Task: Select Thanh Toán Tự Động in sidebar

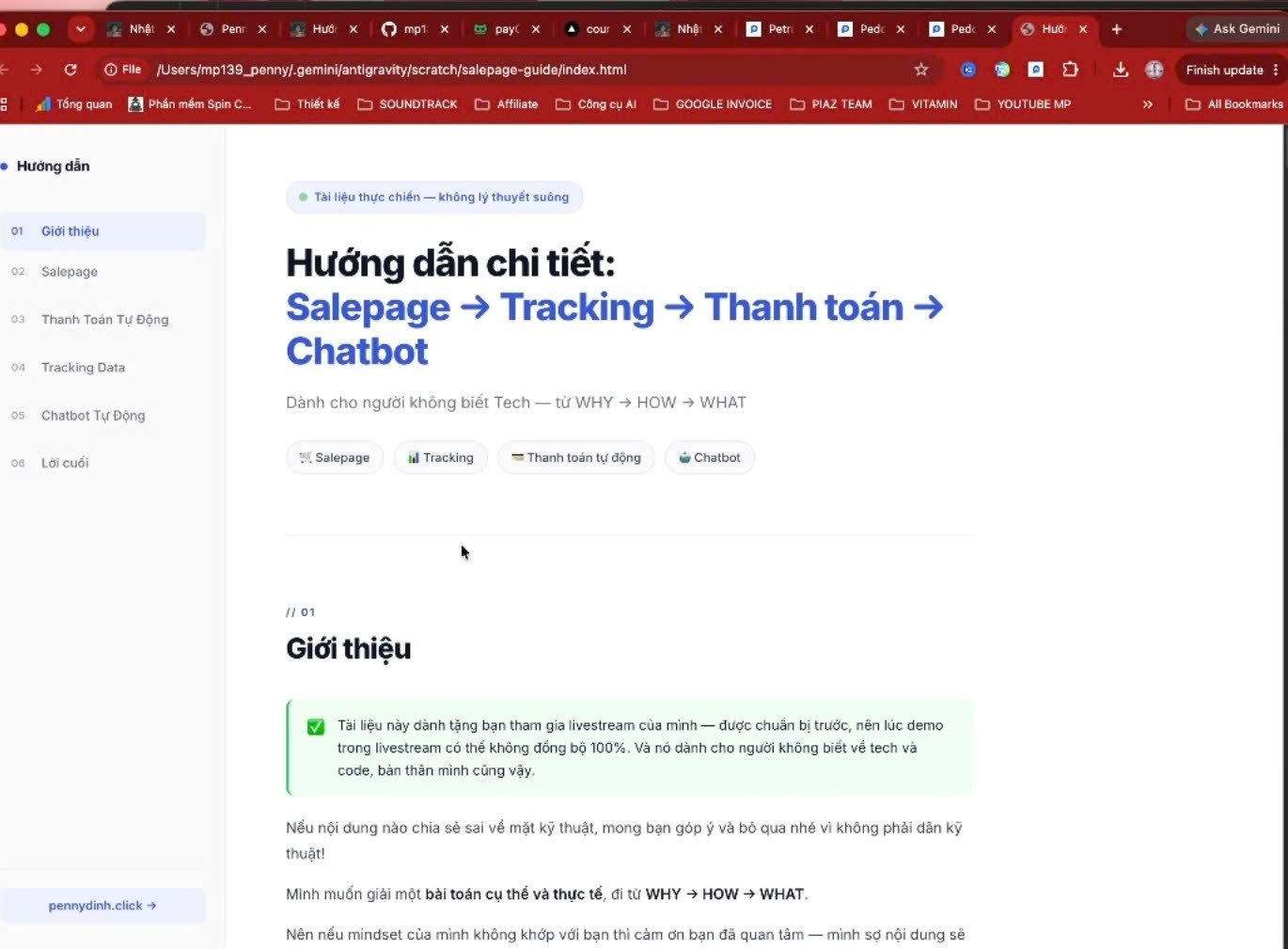Action: (103, 320)
